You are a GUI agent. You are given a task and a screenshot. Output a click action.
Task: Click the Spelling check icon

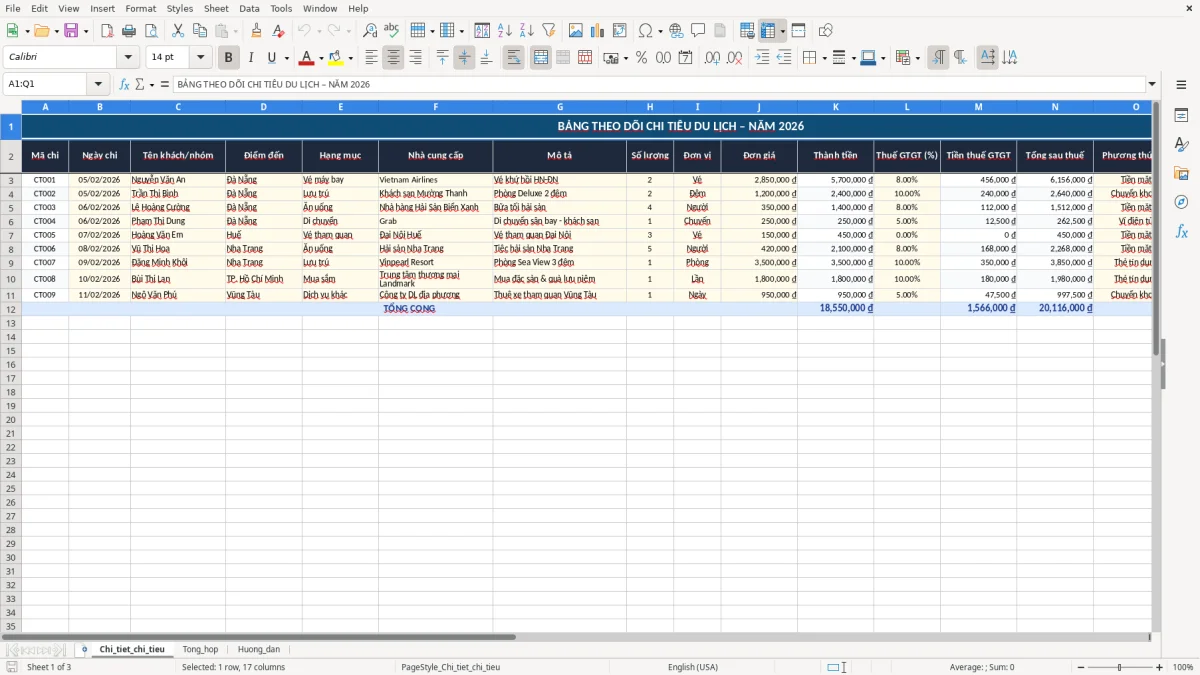pyautogui.click(x=391, y=31)
